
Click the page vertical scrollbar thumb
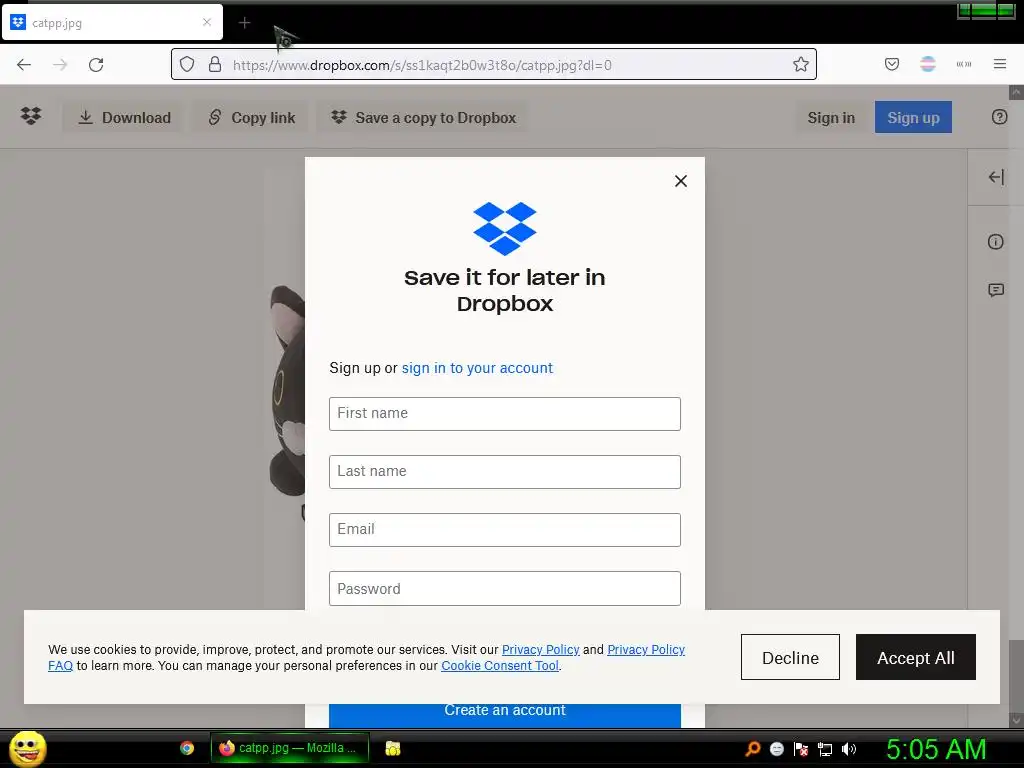coord(1016,675)
